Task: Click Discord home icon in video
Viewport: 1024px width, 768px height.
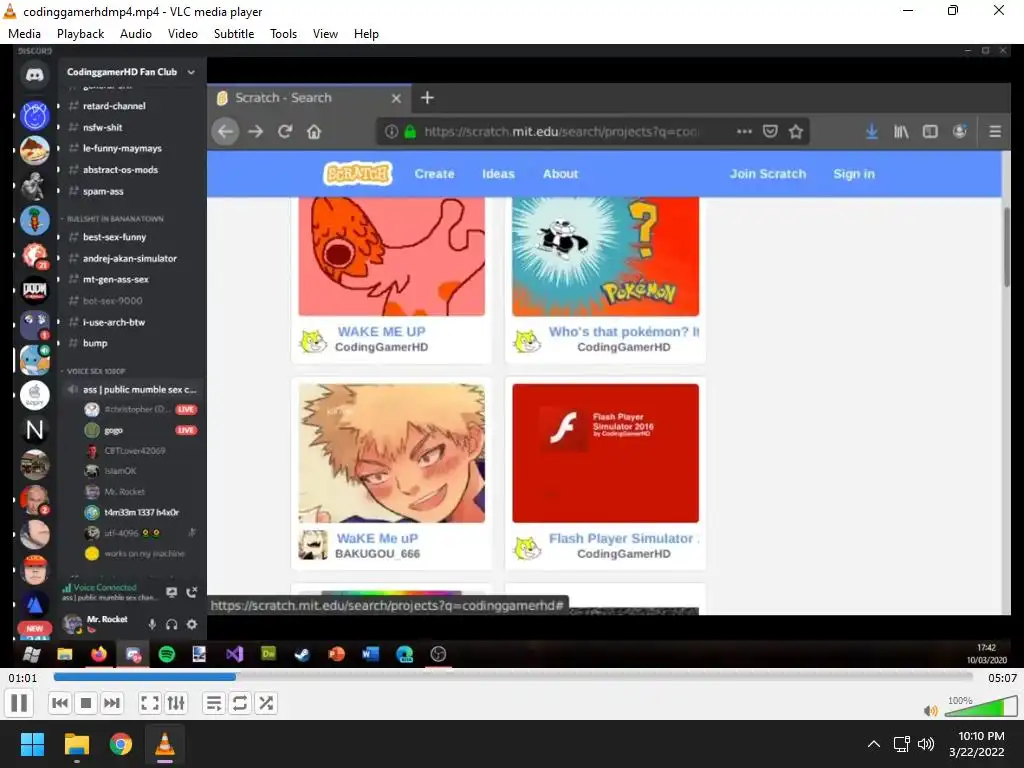Action: pos(35,76)
